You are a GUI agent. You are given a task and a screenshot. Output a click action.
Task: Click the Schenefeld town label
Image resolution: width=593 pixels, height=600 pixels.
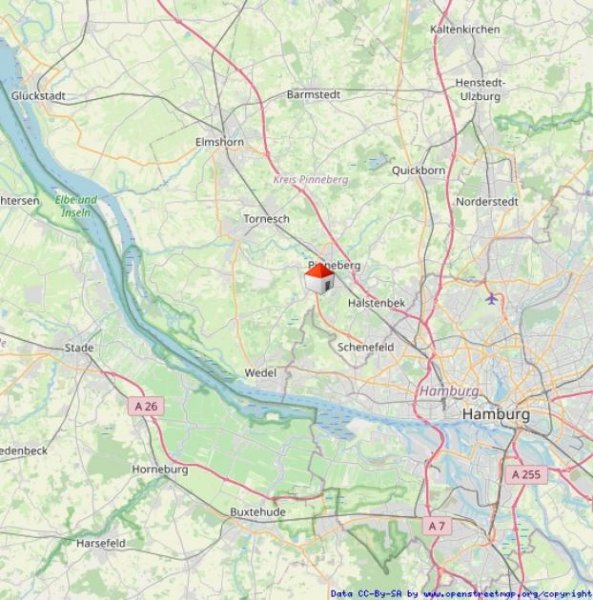point(365,347)
